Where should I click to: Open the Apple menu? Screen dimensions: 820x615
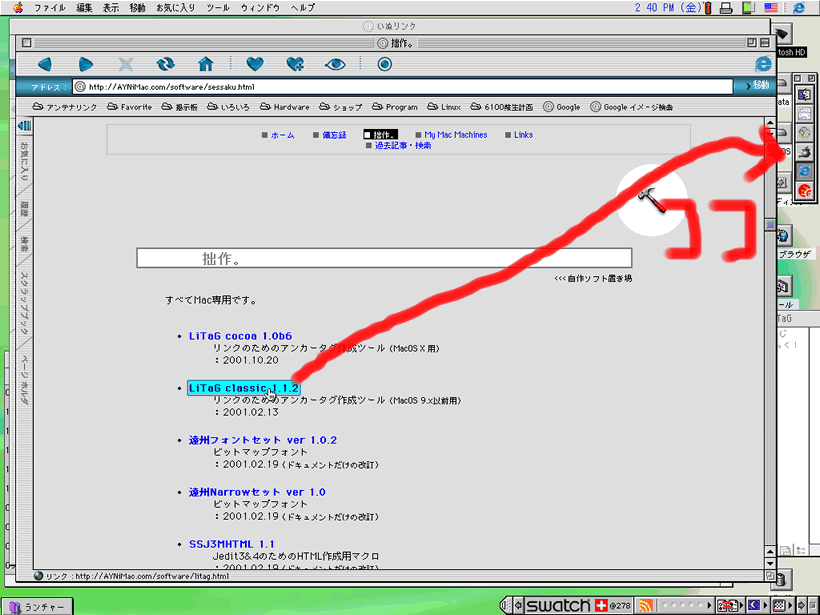pos(18,7)
